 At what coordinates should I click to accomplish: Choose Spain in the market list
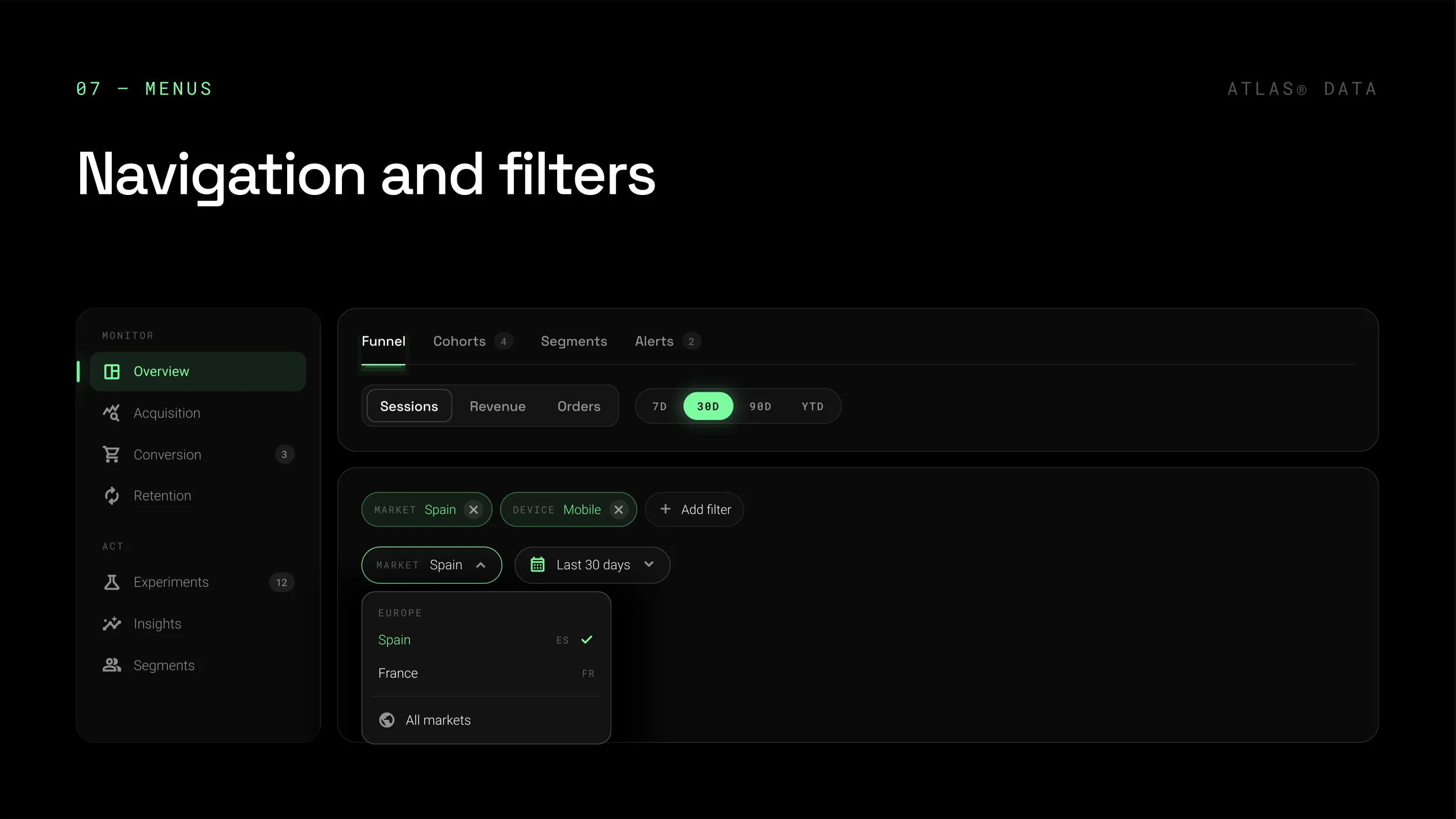486,640
